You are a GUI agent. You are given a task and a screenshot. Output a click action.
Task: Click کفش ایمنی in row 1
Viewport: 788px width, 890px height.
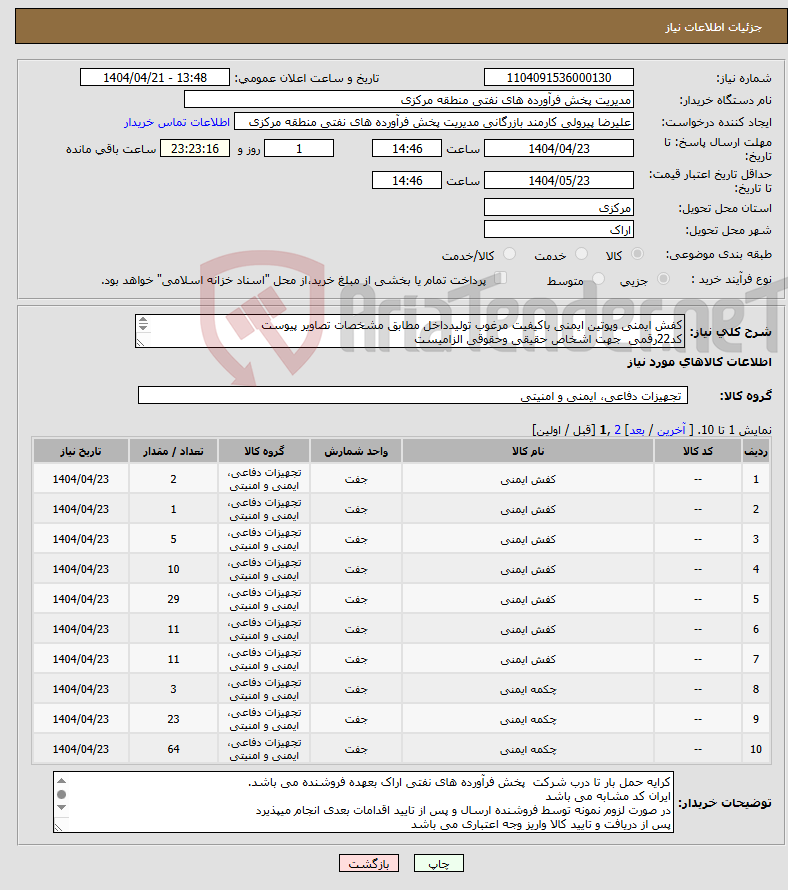pyautogui.click(x=527, y=479)
